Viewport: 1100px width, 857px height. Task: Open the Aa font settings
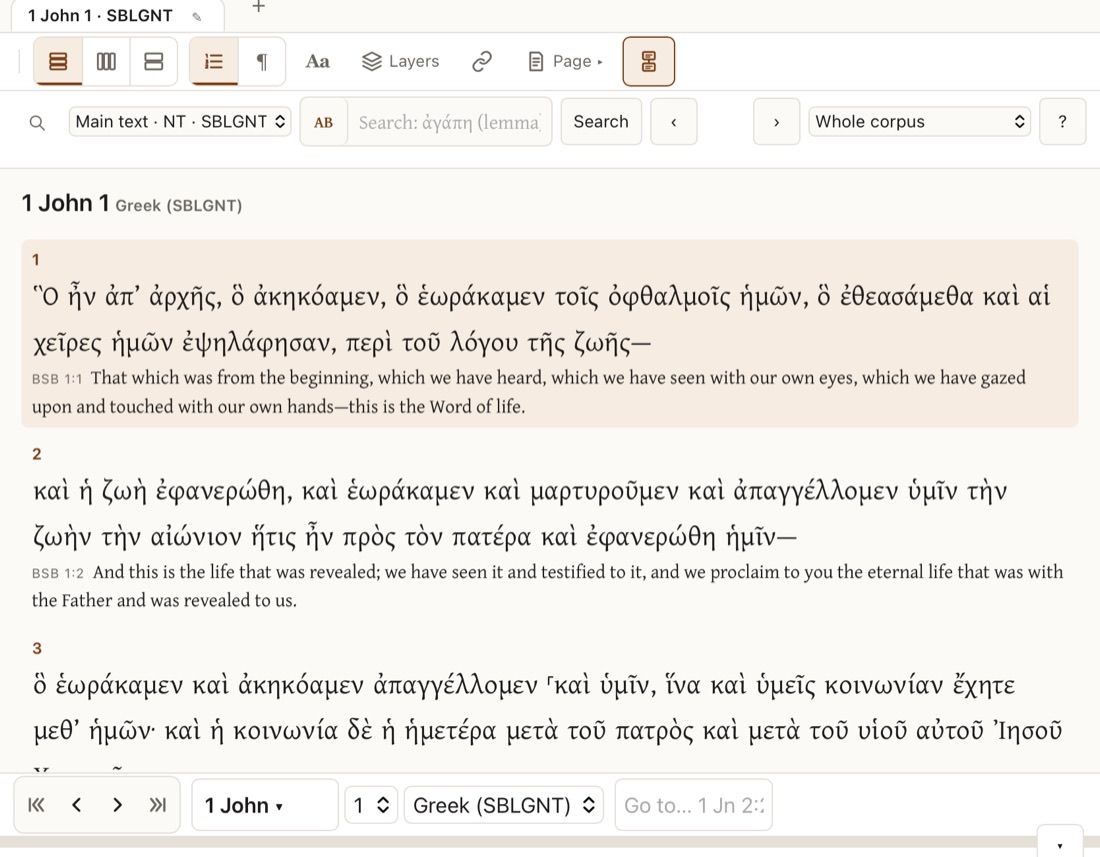click(317, 62)
